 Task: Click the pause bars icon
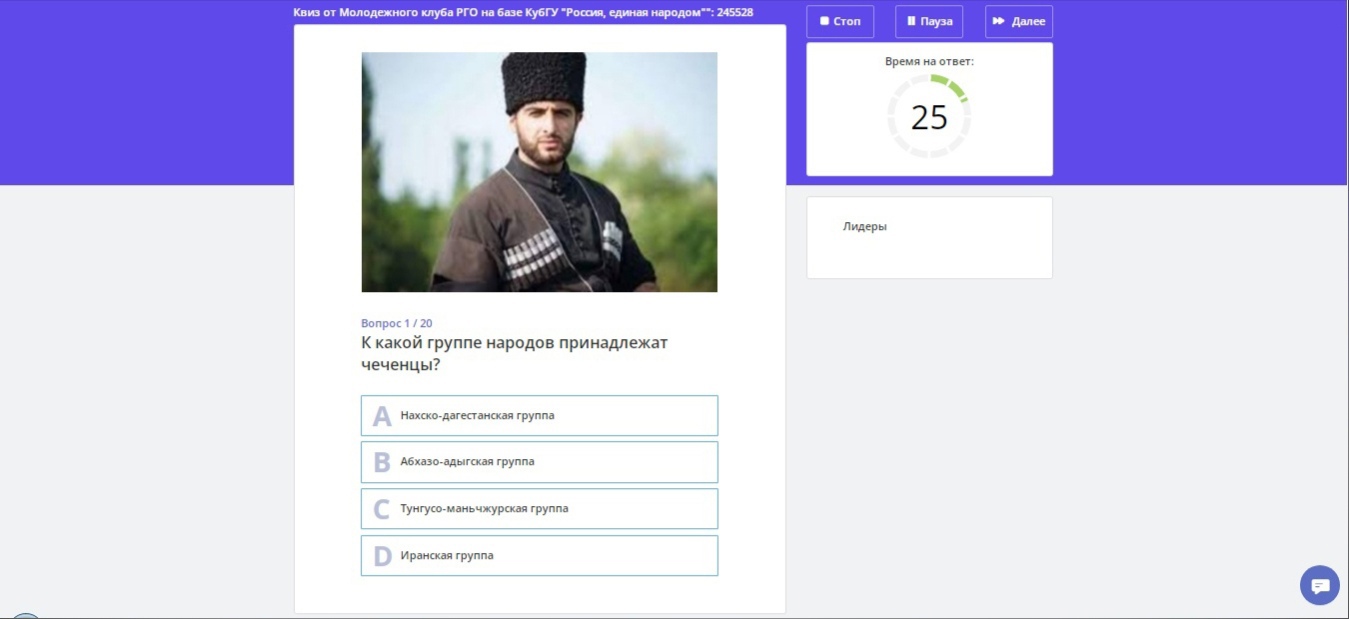pyautogui.click(x=911, y=21)
